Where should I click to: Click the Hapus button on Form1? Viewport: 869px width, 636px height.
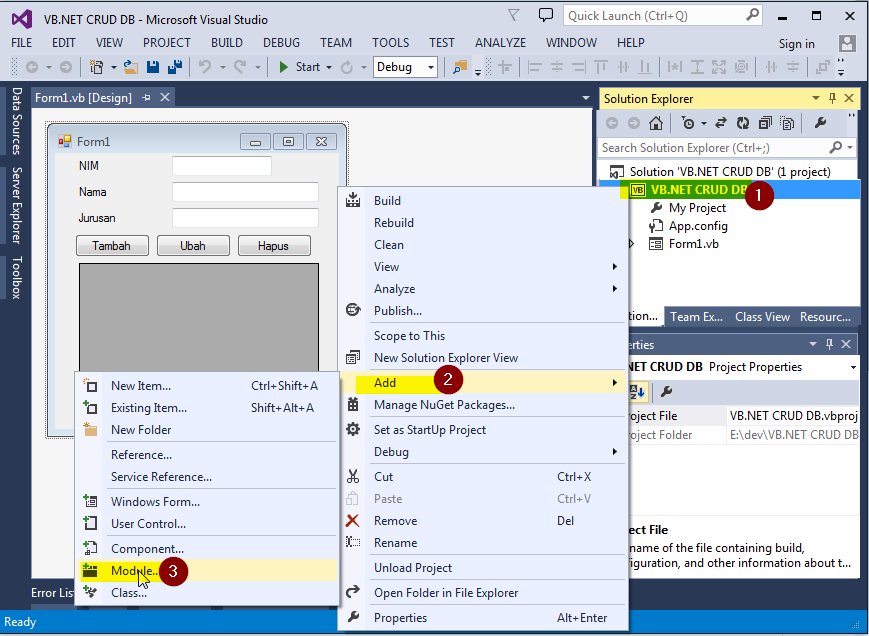(274, 246)
